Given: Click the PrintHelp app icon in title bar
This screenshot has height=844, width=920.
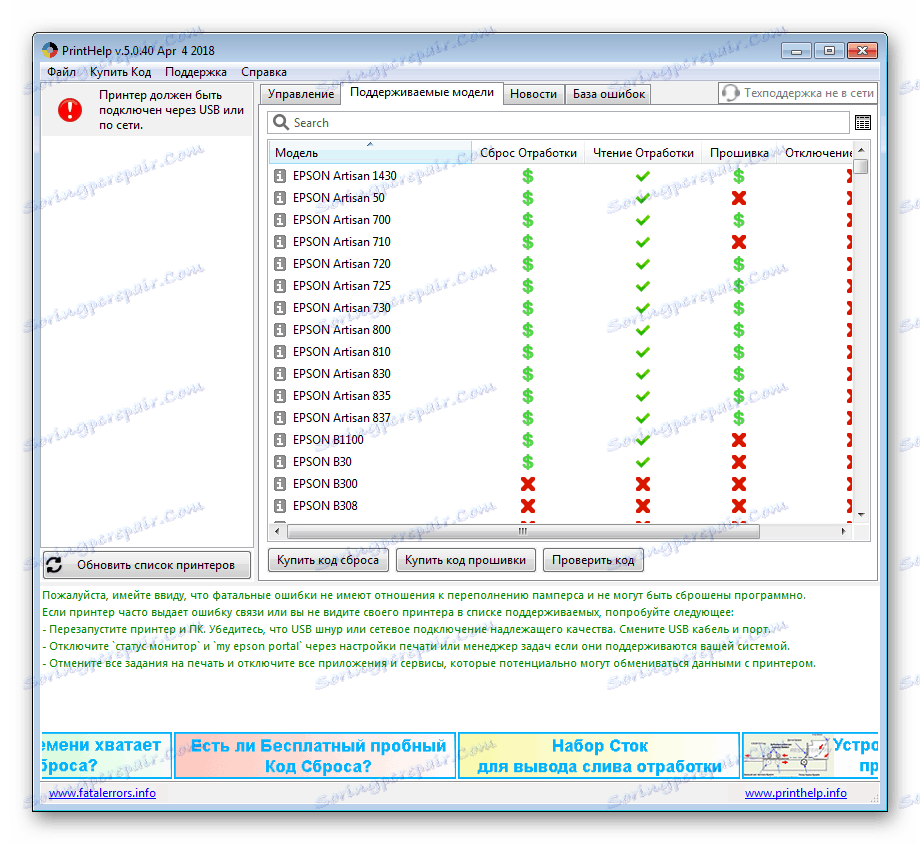Looking at the screenshot, I should click(x=50, y=50).
